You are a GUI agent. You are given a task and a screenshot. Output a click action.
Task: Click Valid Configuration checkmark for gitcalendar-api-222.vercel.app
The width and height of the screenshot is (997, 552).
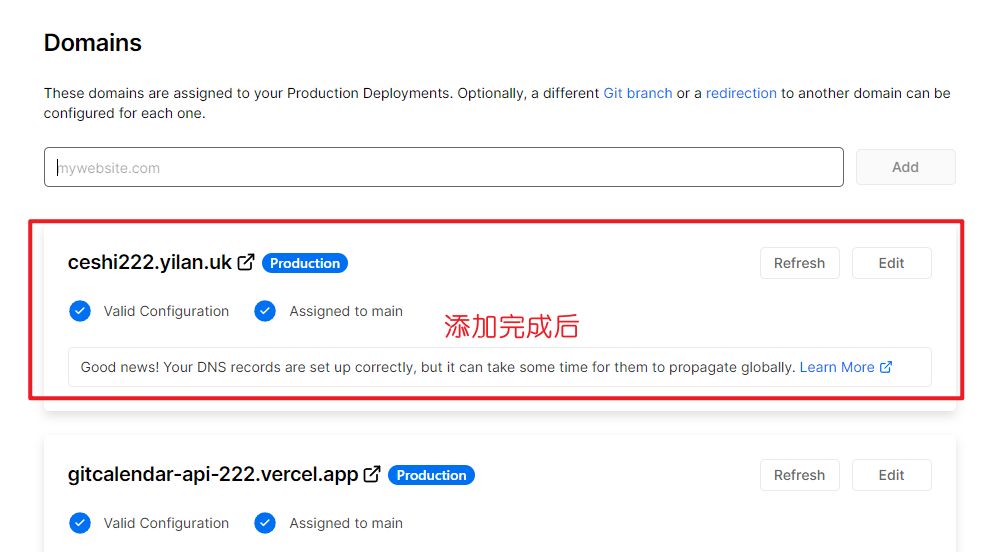pos(80,523)
